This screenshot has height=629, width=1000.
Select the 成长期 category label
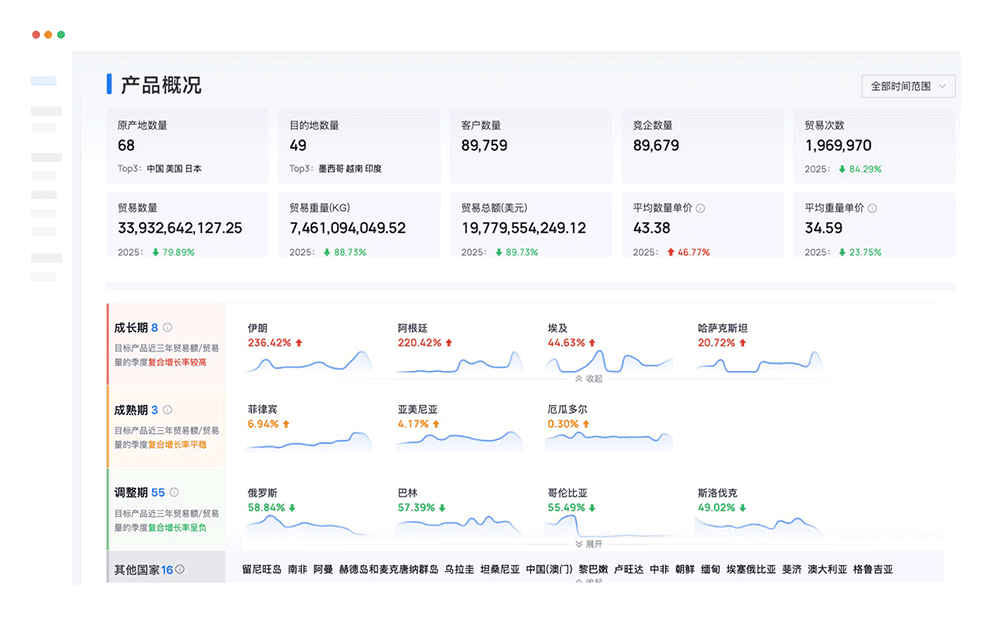130,327
